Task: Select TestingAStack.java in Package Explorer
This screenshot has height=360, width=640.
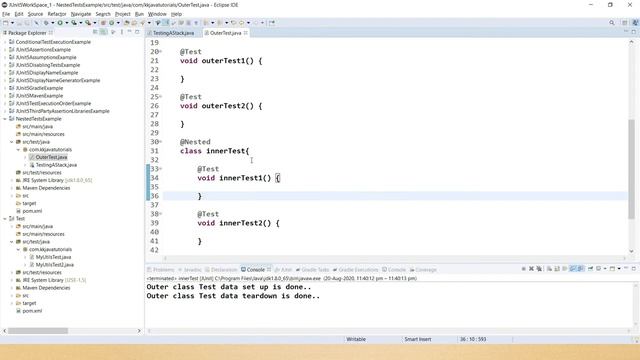Action: (x=56, y=165)
